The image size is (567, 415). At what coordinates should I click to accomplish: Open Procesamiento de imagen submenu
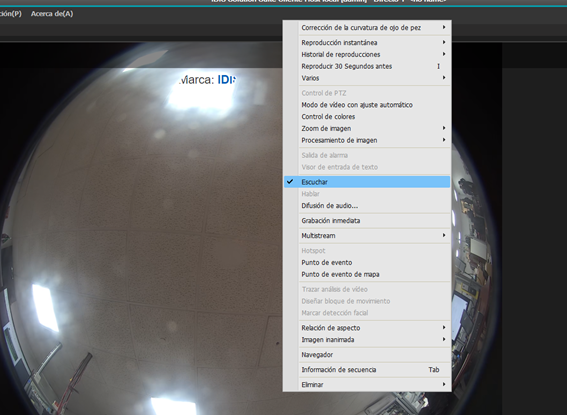click(367, 140)
